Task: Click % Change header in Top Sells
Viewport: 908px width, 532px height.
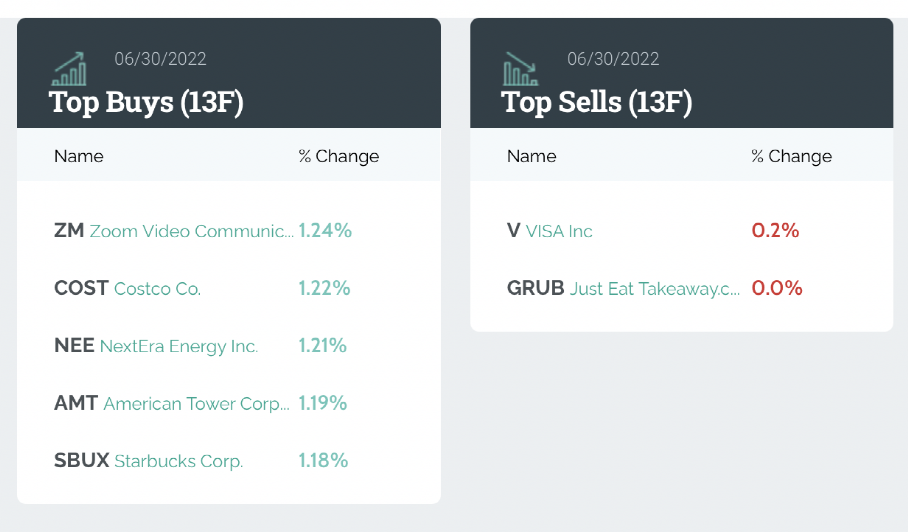Action: click(x=791, y=156)
